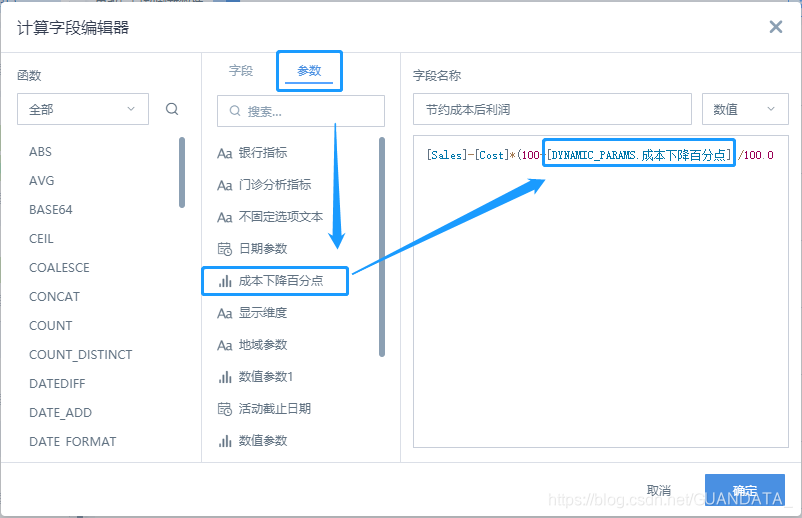The width and height of the screenshot is (802, 518).
Task: Click the Aa icon beside 不固定选项文本
Action: 225,217
